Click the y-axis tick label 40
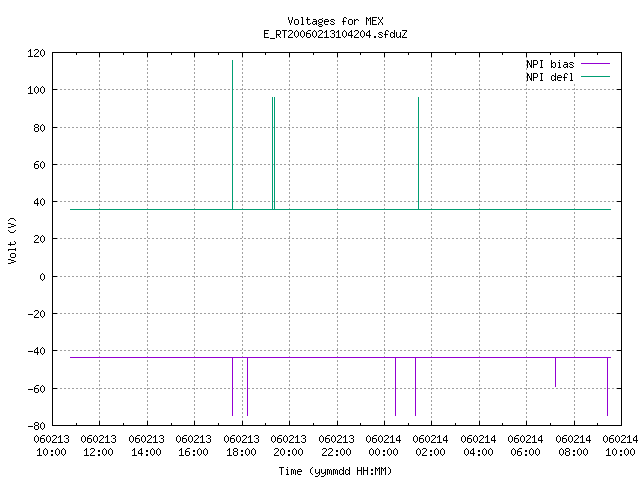 (40, 202)
